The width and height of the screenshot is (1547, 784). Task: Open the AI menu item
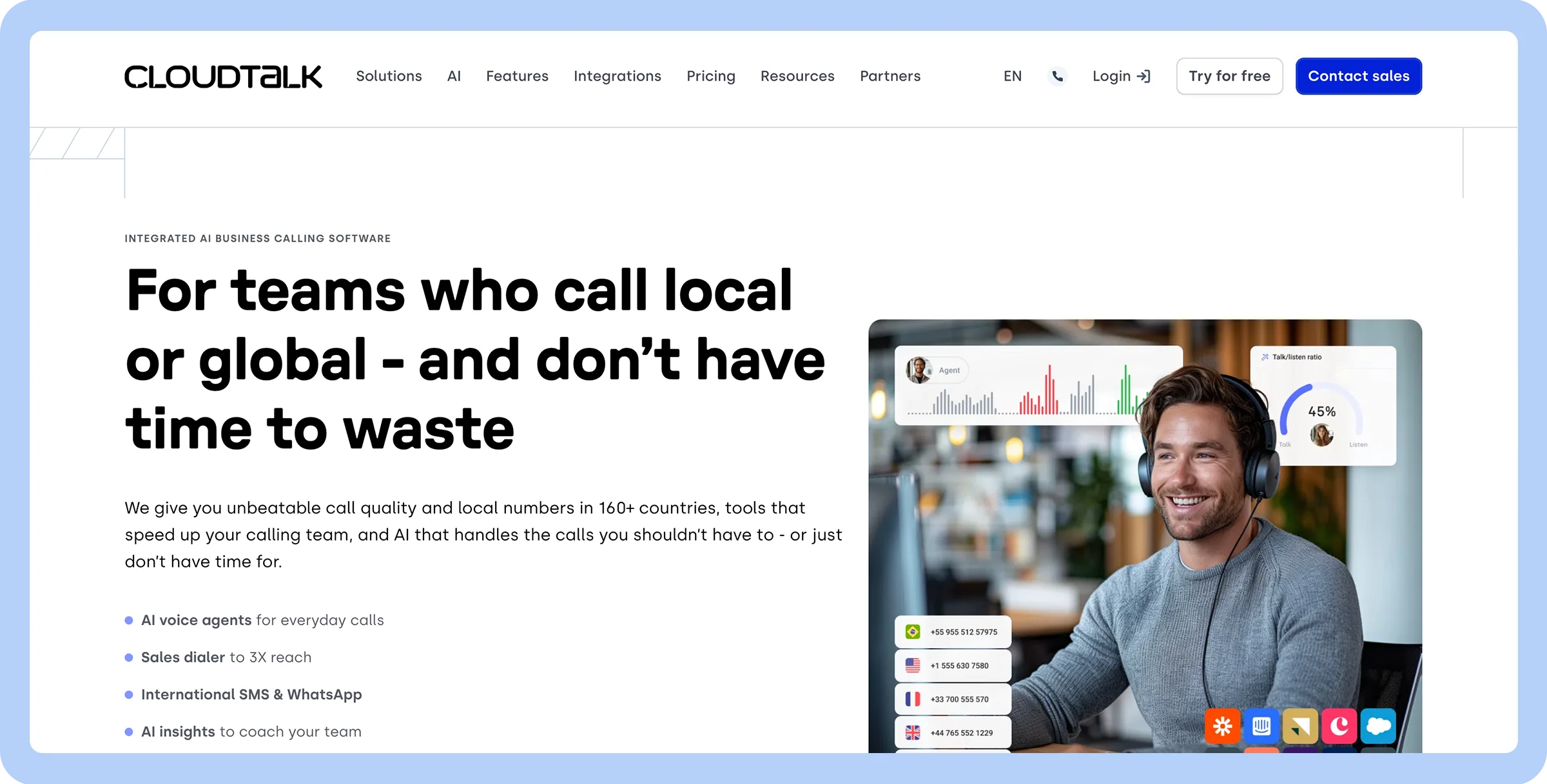click(x=454, y=76)
